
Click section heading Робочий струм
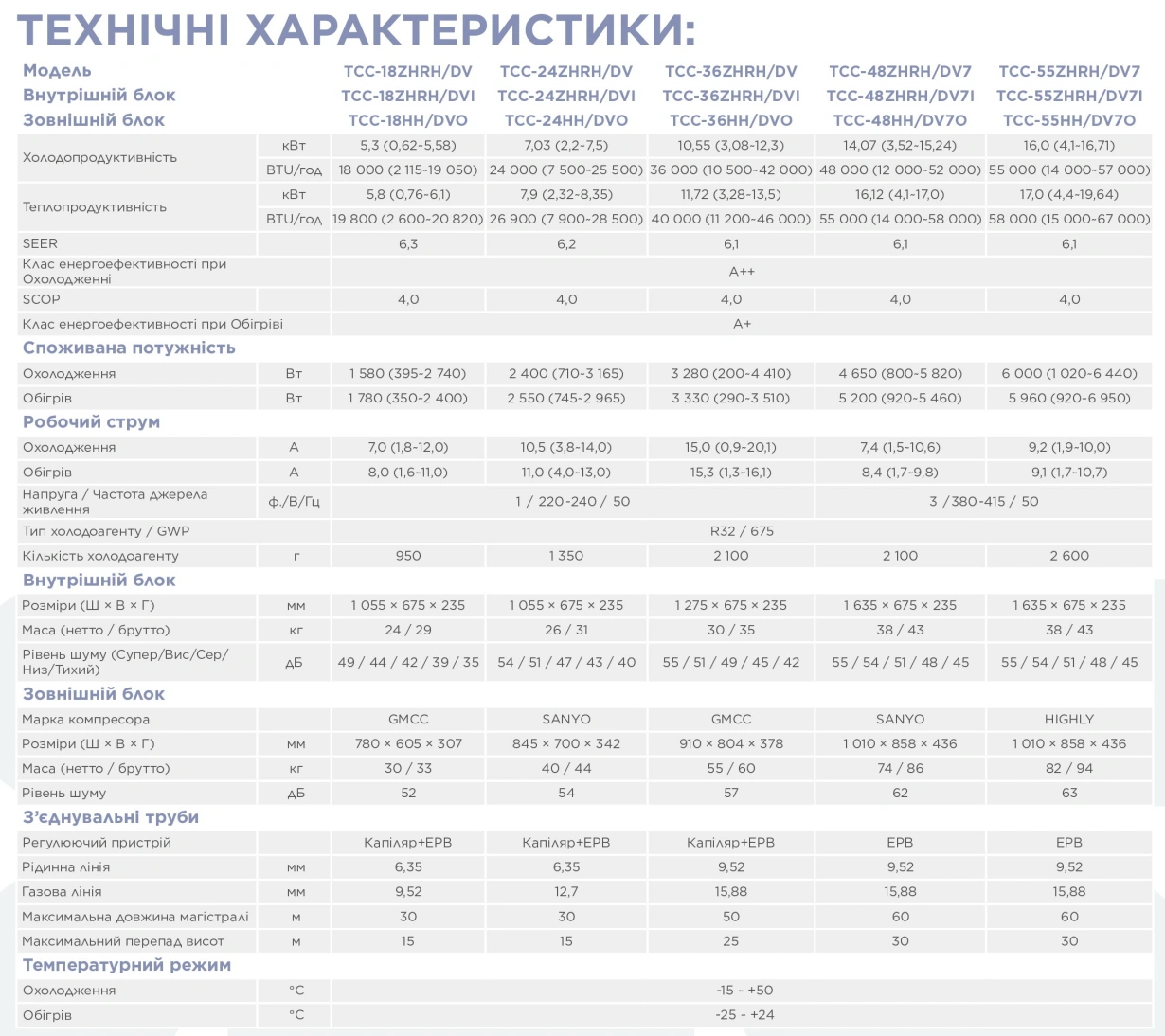pos(91,421)
